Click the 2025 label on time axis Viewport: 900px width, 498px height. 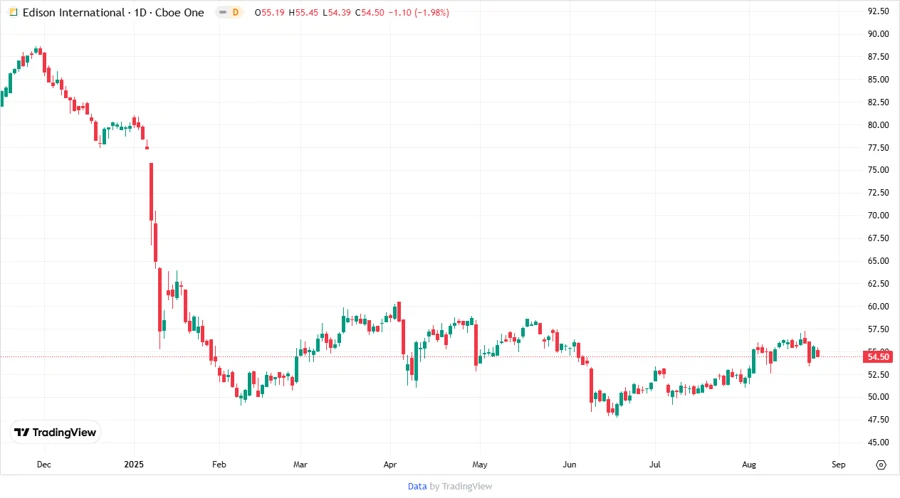[134, 465]
